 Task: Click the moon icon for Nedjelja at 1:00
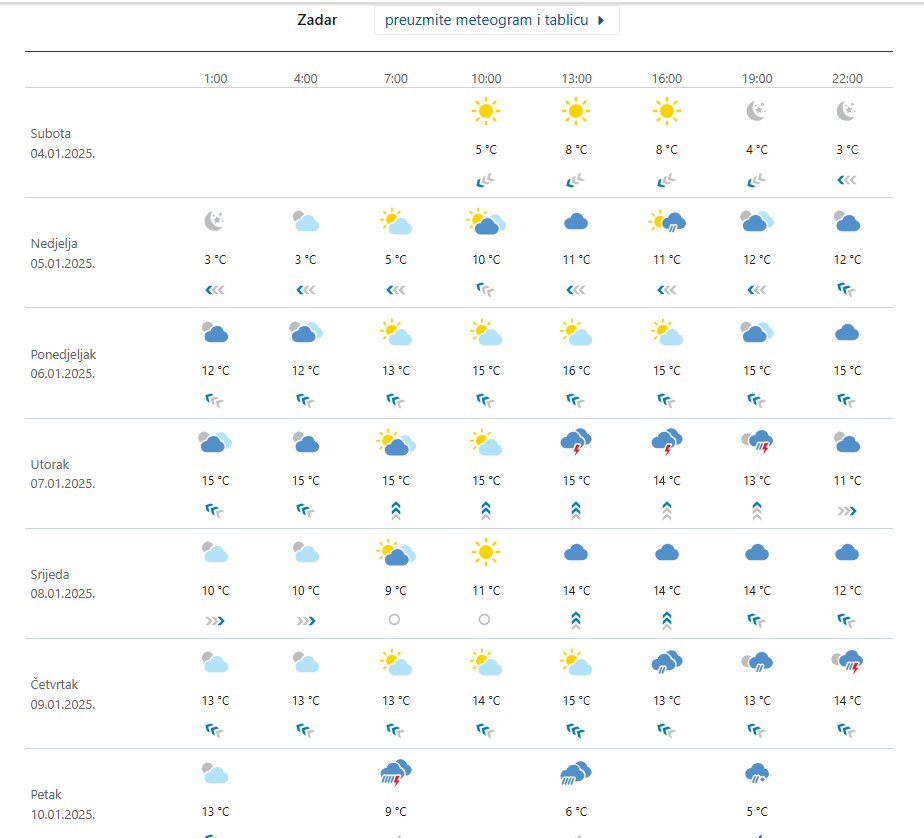pos(215,221)
